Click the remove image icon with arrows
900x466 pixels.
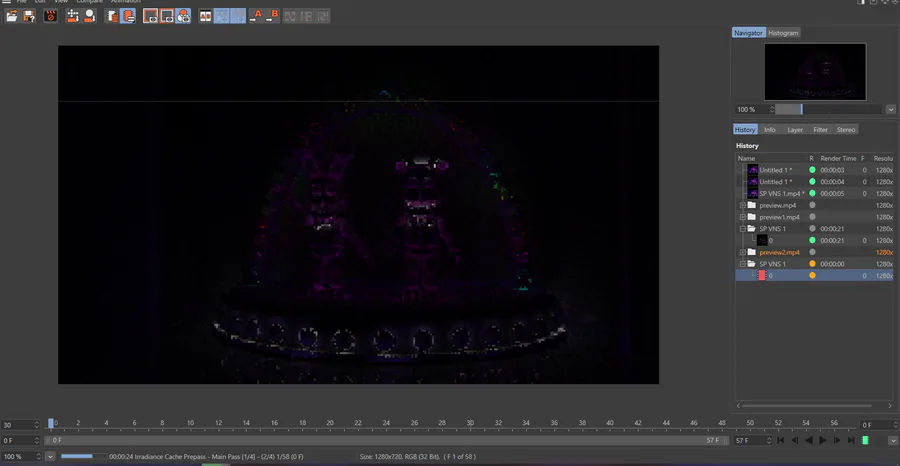pyautogui.click(x=73, y=16)
